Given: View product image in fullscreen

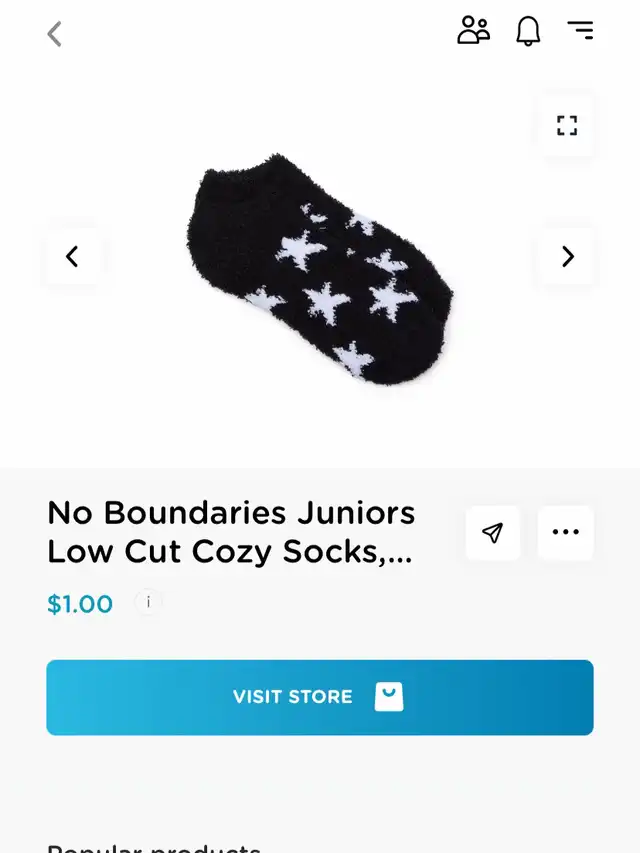Looking at the screenshot, I should 567,126.
